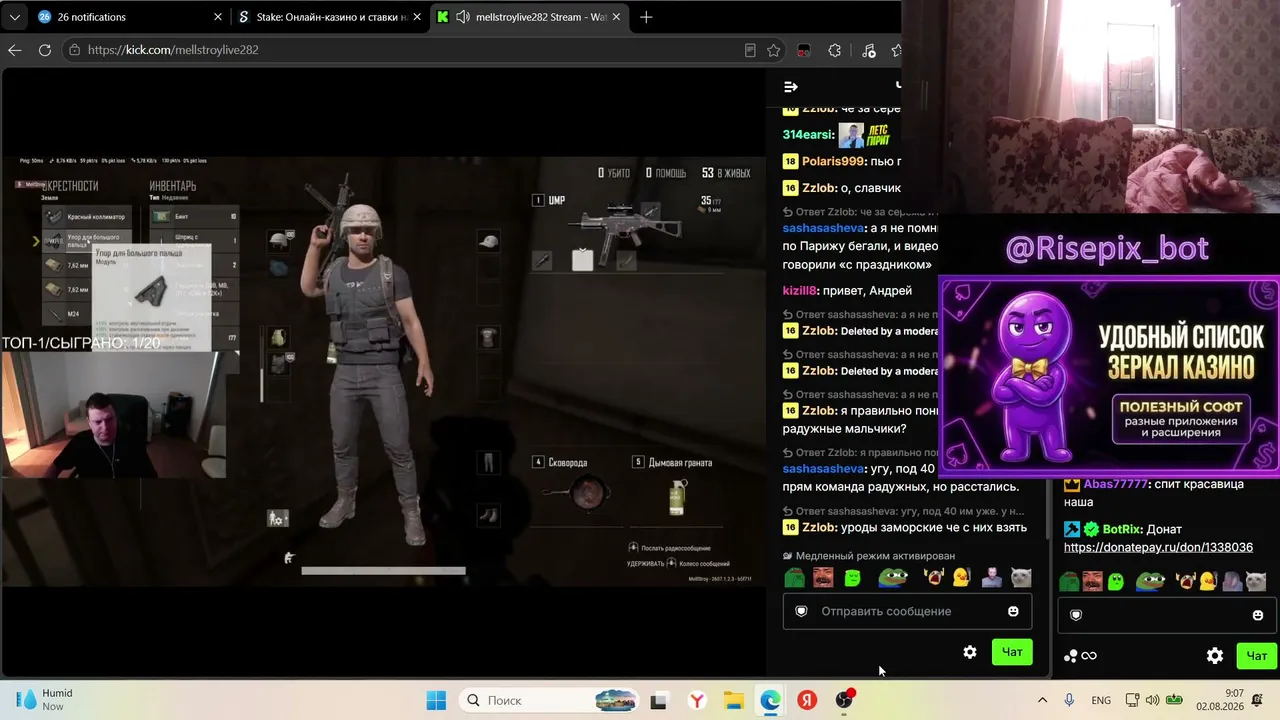
Task: Open emoji picker in right chat input
Action: pos(1258,615)
